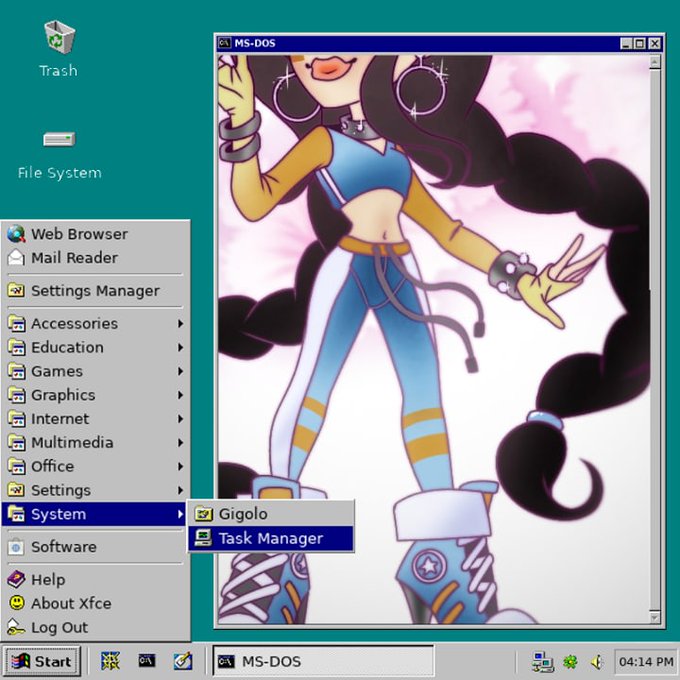Expand the Games submenu
The height and width of the screenshot is (680, 680).
[94, 371]
